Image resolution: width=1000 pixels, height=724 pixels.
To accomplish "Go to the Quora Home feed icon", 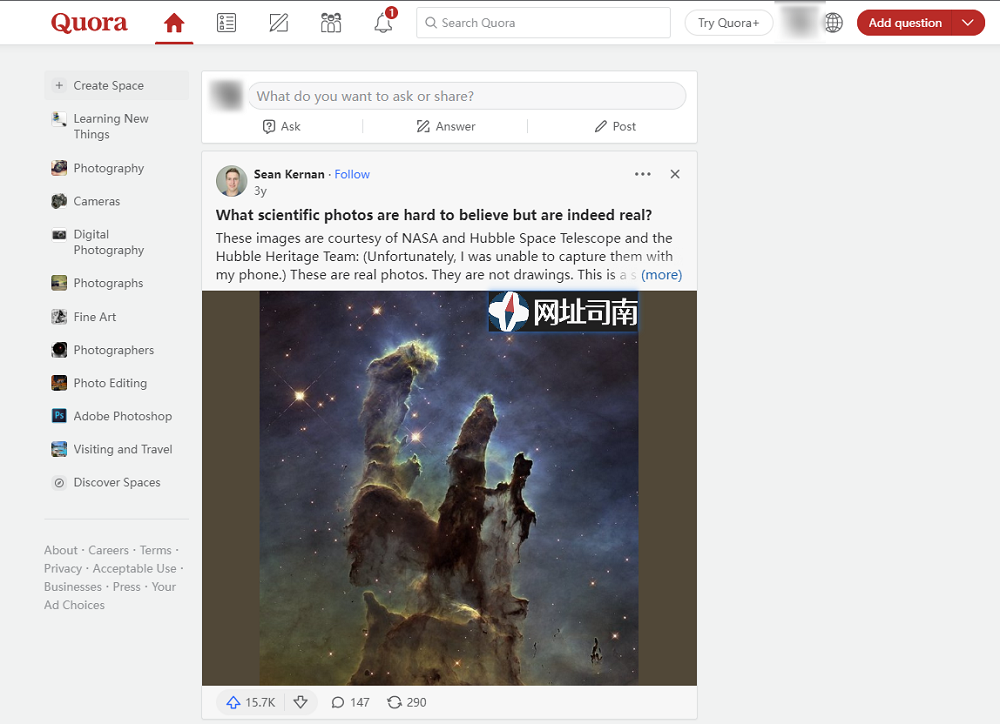I will click(x=174, y=23).
